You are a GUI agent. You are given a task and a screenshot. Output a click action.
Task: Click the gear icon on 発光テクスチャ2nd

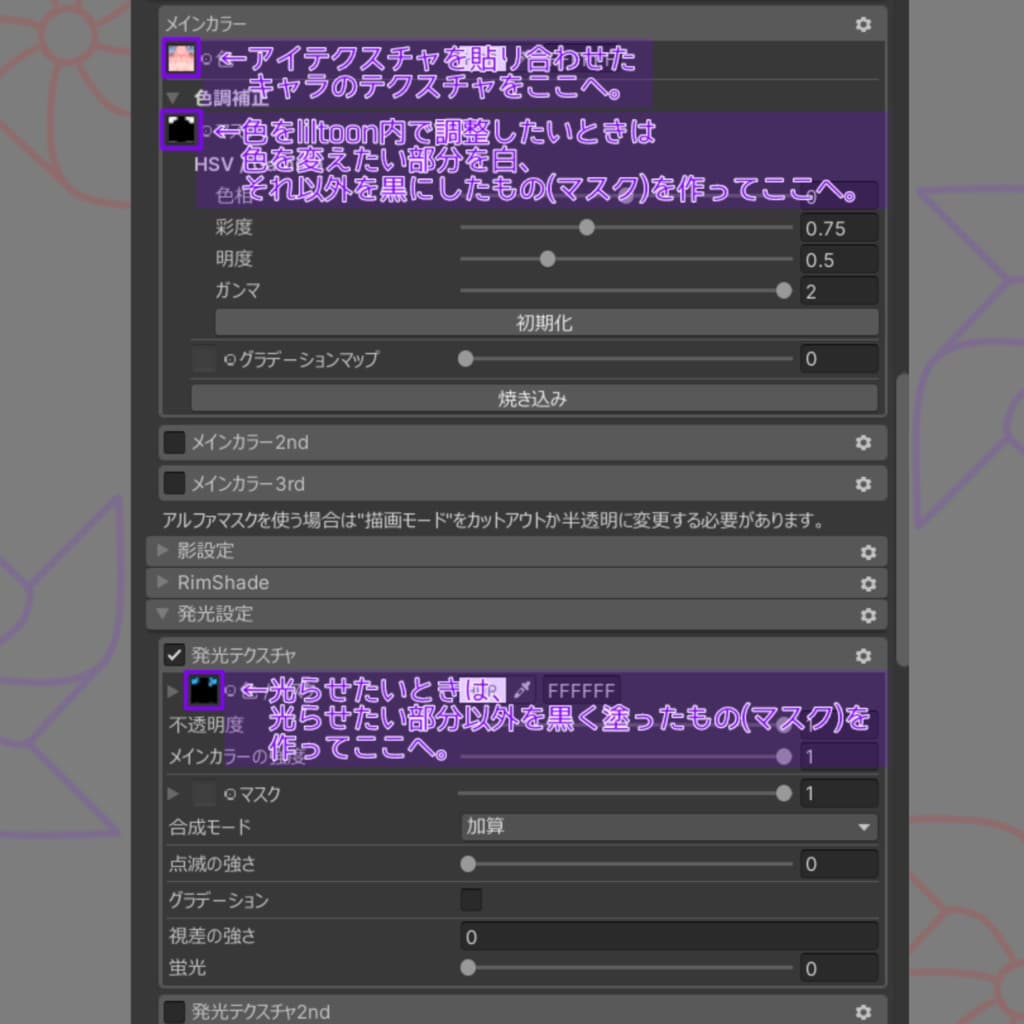[x=861, y=1012]
